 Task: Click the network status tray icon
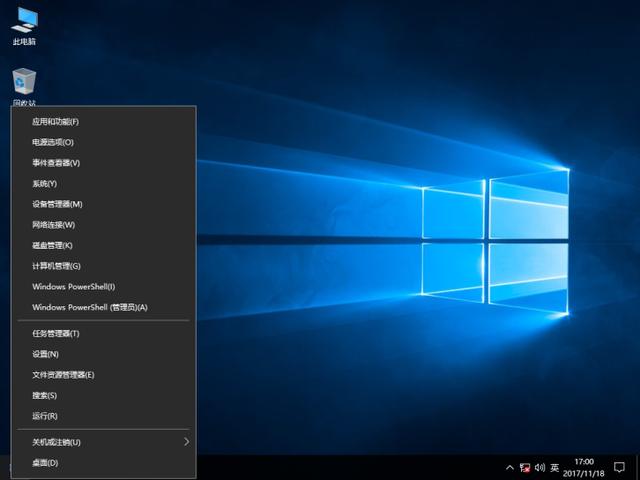coord(525,467)
